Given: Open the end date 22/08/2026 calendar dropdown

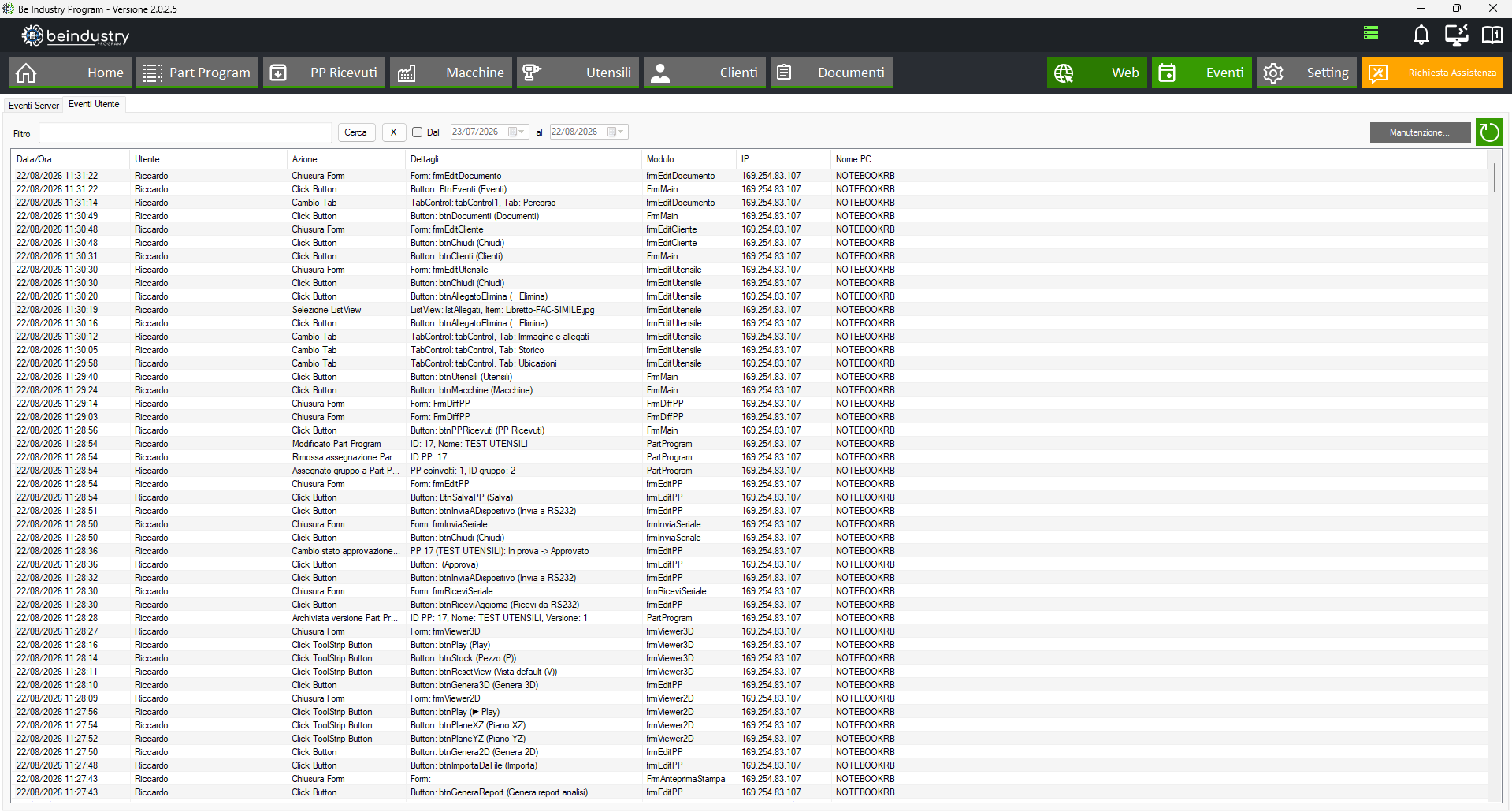Looking at the screenshot, I should [615, 132].
